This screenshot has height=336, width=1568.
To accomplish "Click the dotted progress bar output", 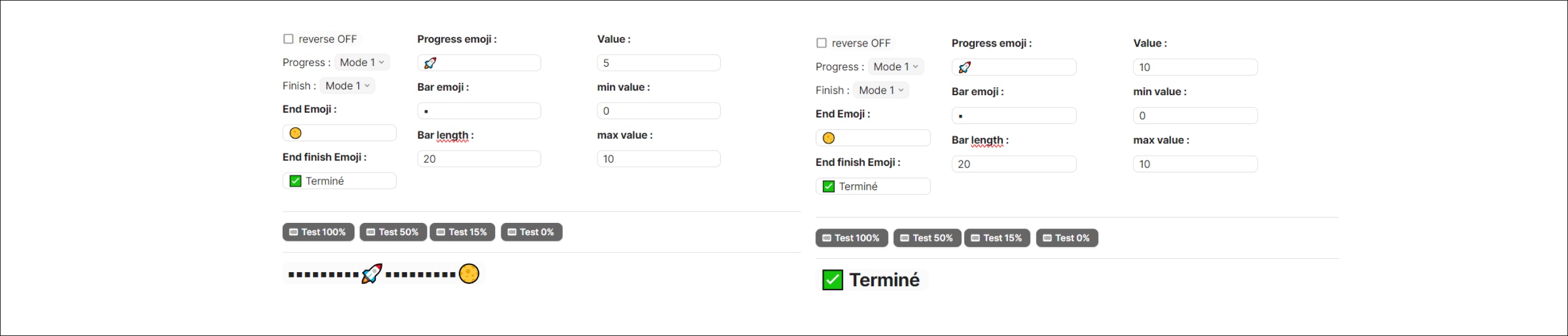I will 382,273.
